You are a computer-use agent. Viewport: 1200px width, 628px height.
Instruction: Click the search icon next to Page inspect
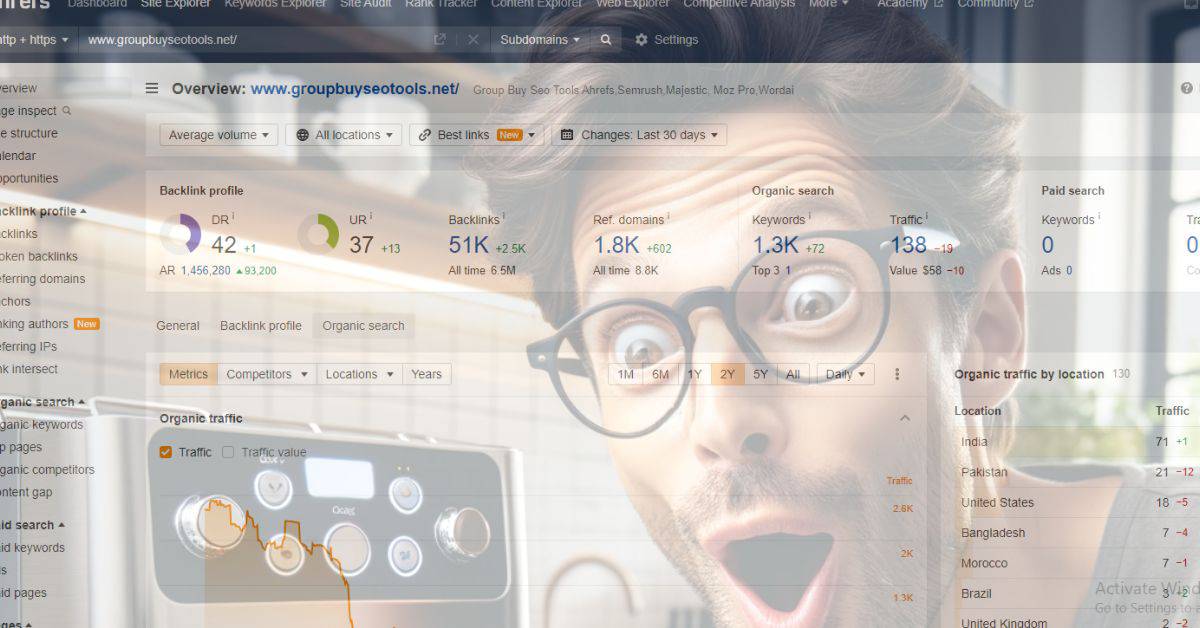point(67,111)
